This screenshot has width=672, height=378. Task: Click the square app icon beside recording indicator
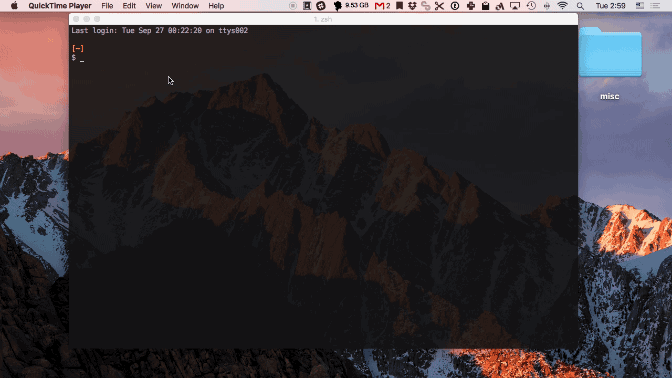pyautogui.click(x=307, y=6)
